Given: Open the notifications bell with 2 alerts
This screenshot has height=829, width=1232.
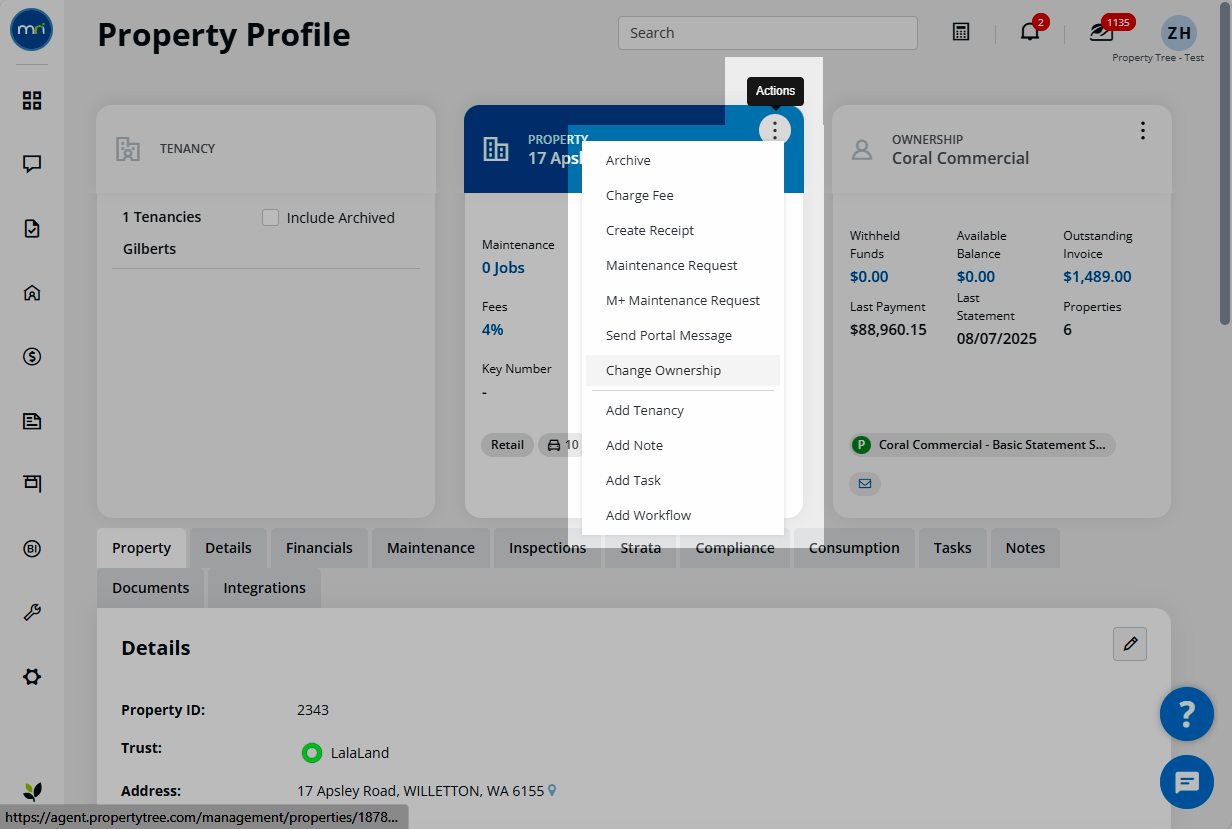Looking at the screenshot, I should click(1030, 32).
